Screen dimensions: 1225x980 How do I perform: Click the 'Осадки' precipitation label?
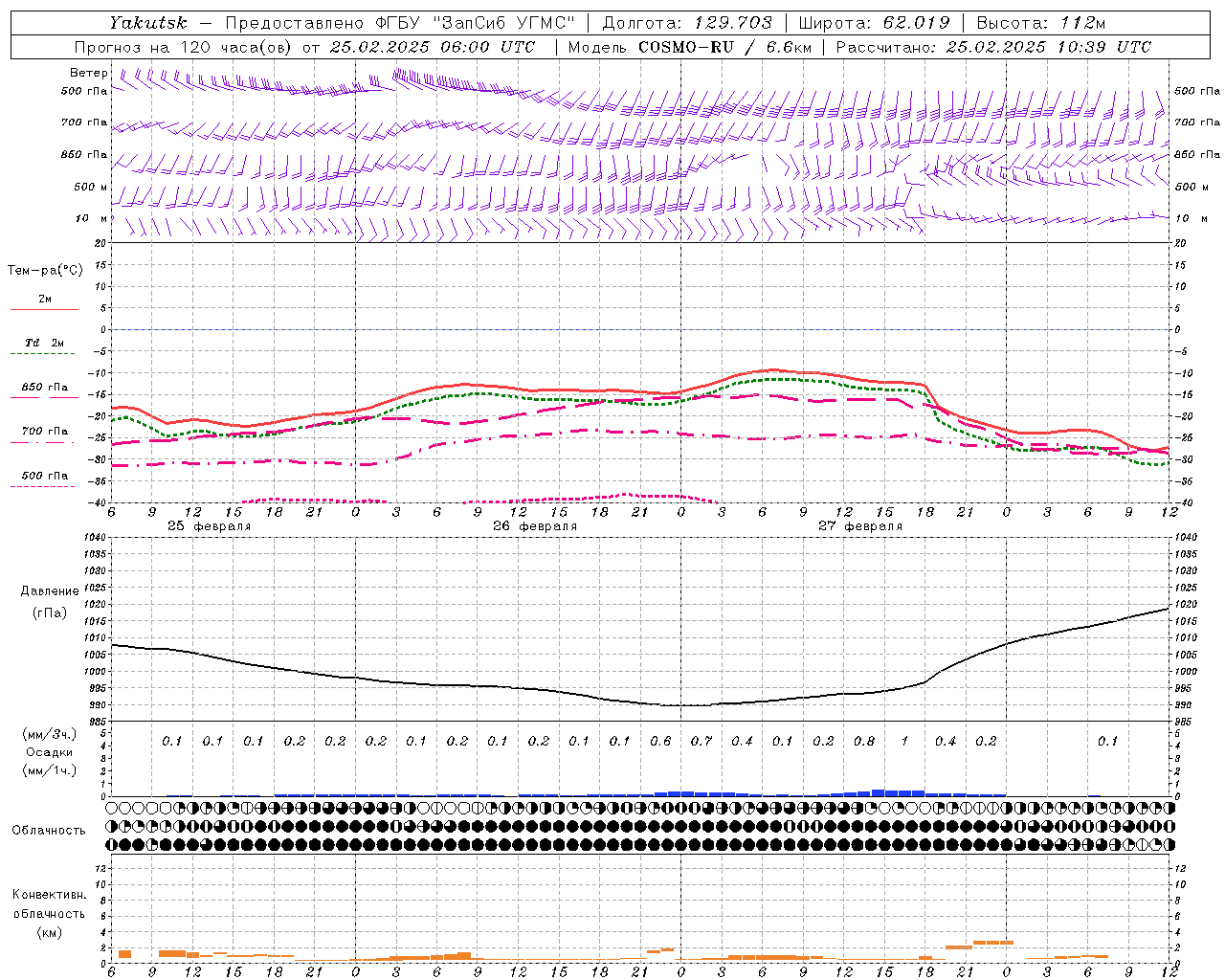[x=50, y=752]
